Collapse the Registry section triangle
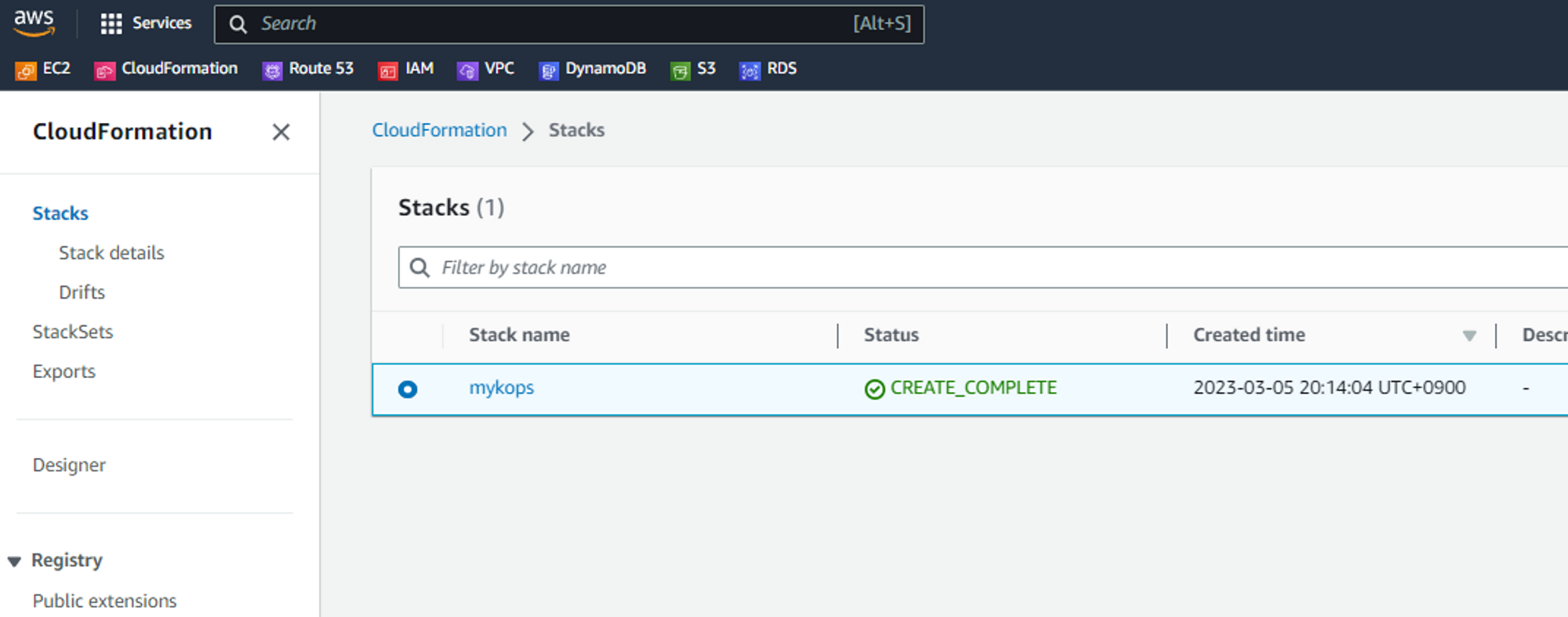The image size is (1568, 617). [14, 561]
